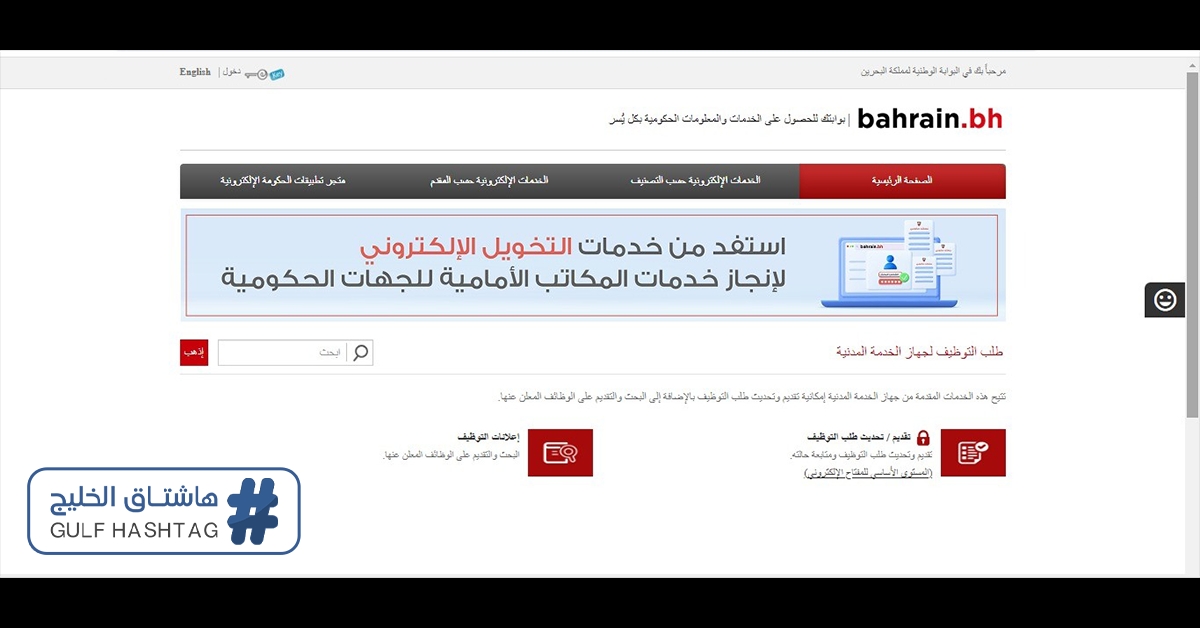
Task: Open إعلانات التوظيف link
Action: click(x=488, y=438)
